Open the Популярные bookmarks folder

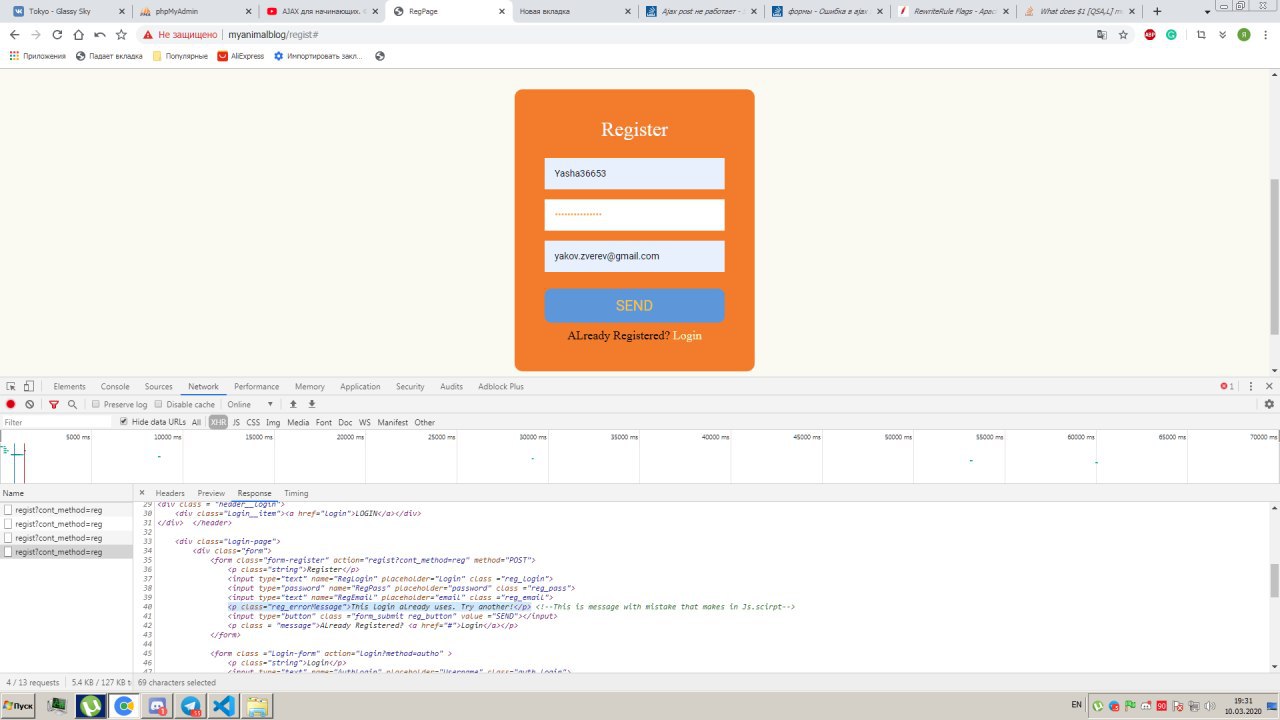coord(180,56)
